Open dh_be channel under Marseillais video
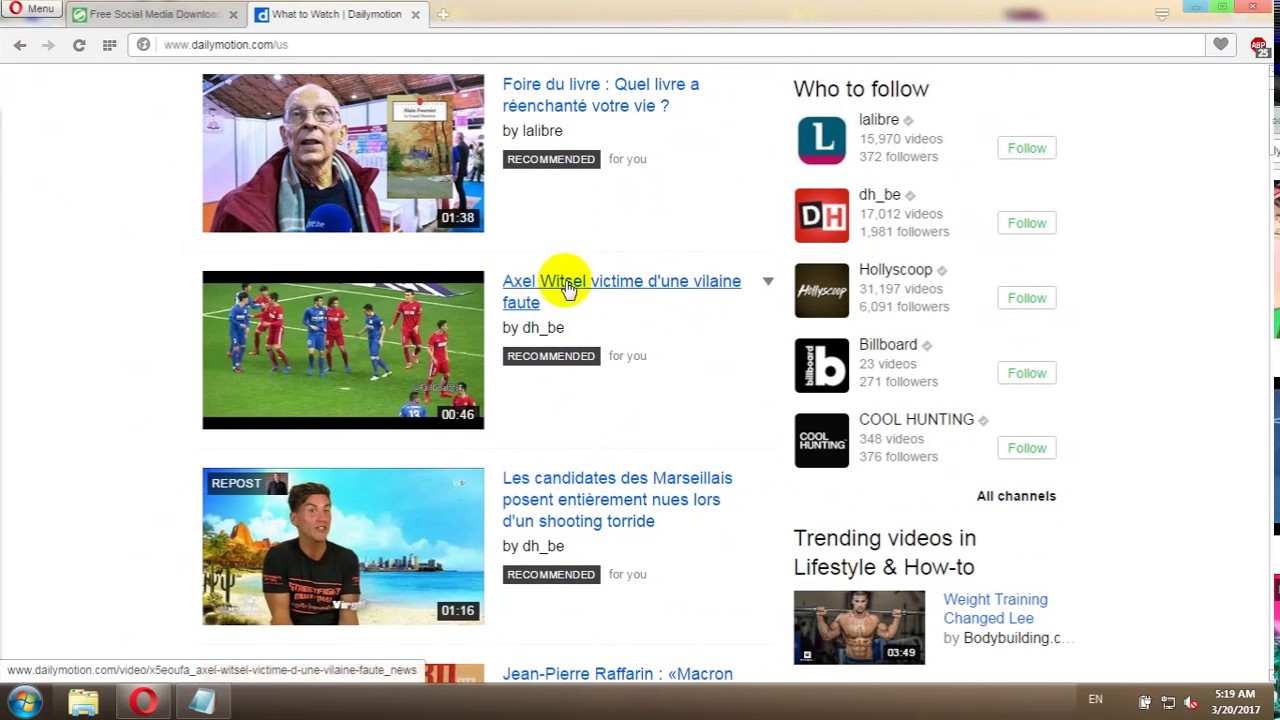The image size is (1280, 720). tap(543, 546)
